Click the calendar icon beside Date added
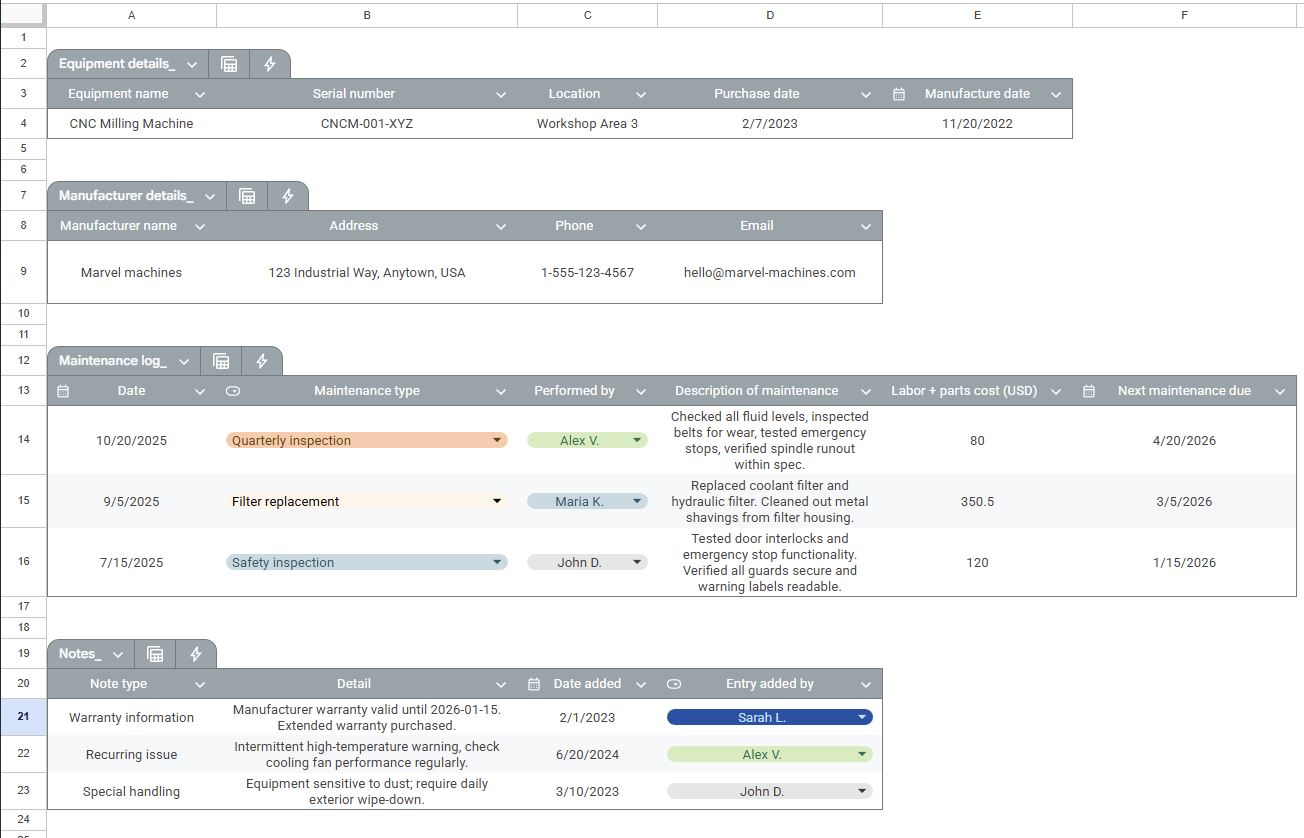The image size is (1304, 838). point(533,683)
